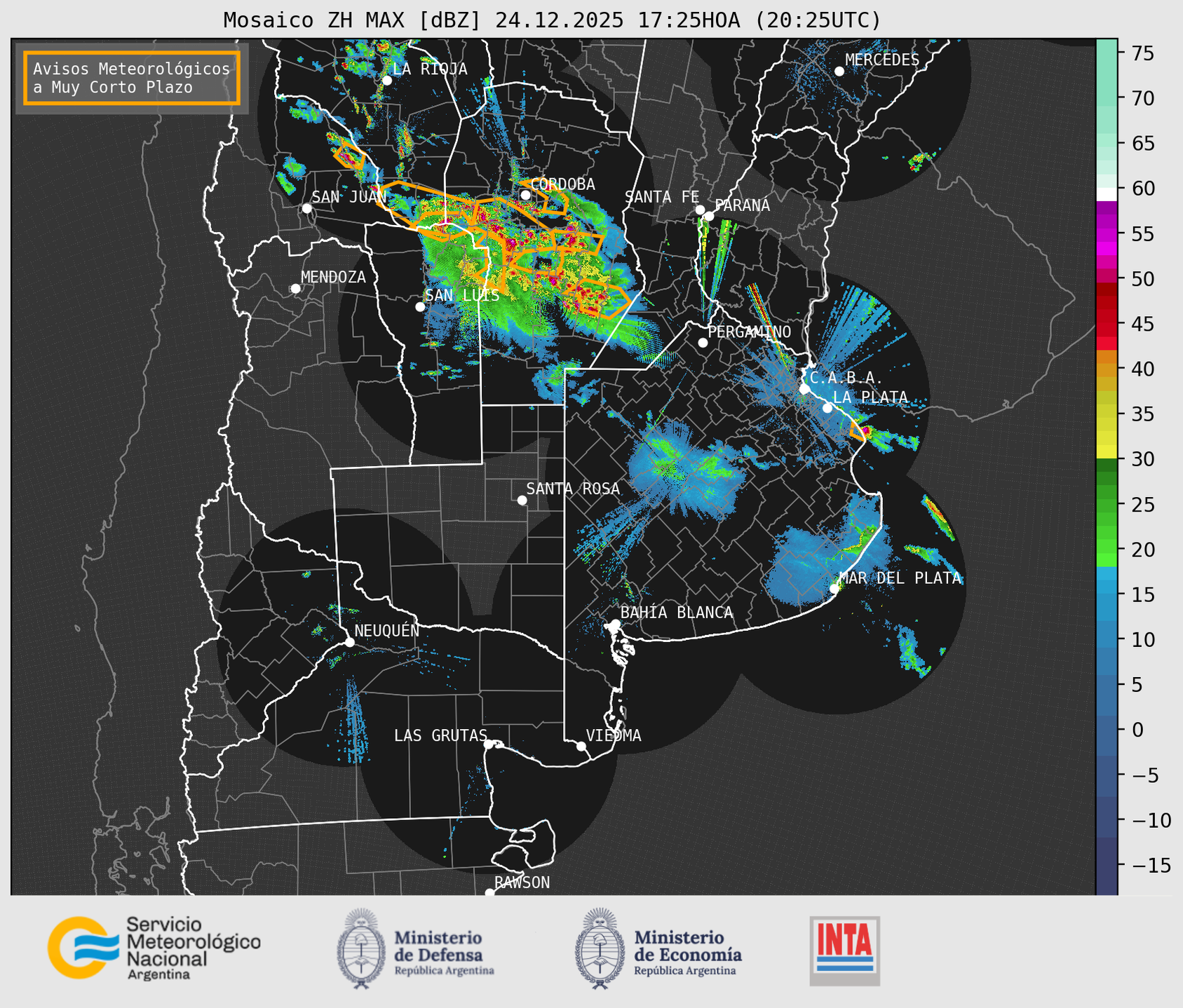Click the Servicio Meteorológico Nacional logo
The image size is (1183, 1008).
point(154,948)
